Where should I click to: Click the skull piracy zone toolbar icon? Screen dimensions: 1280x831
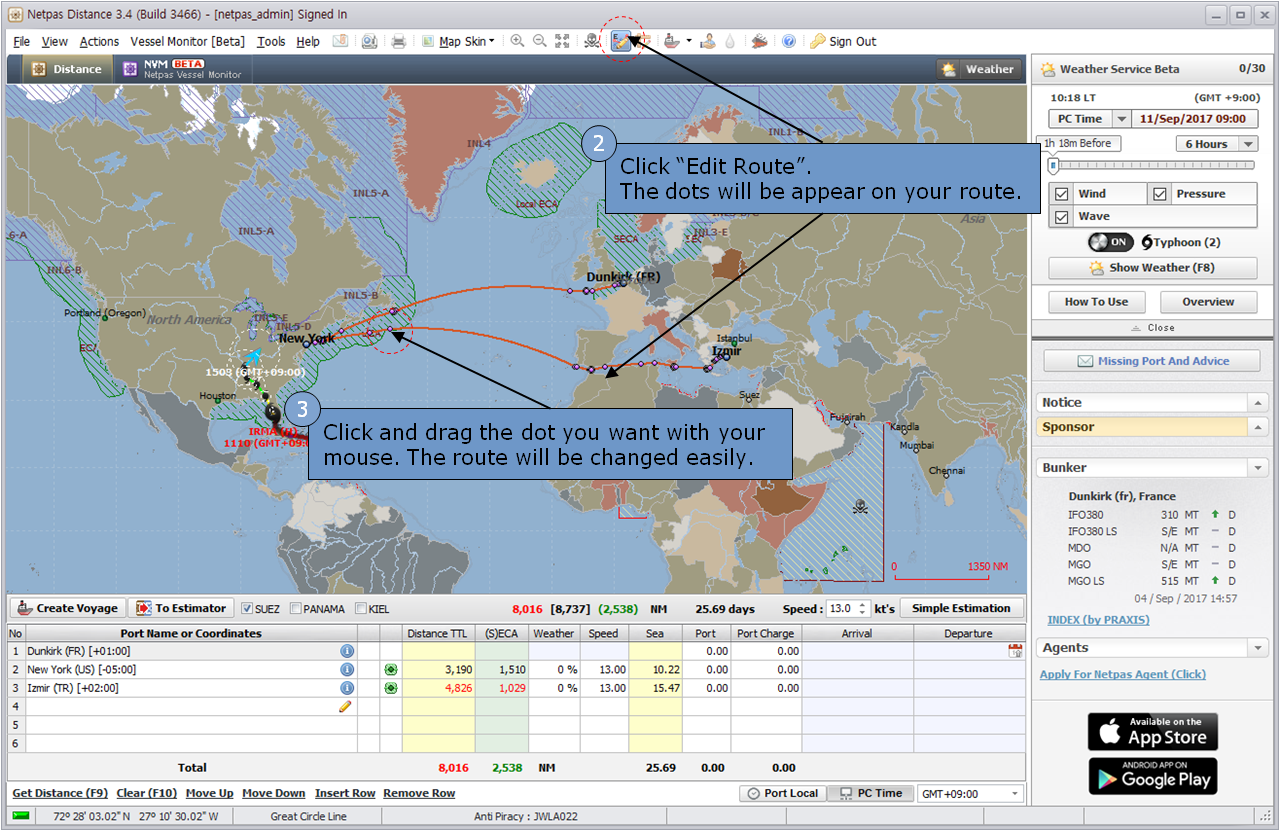[593, 41]
